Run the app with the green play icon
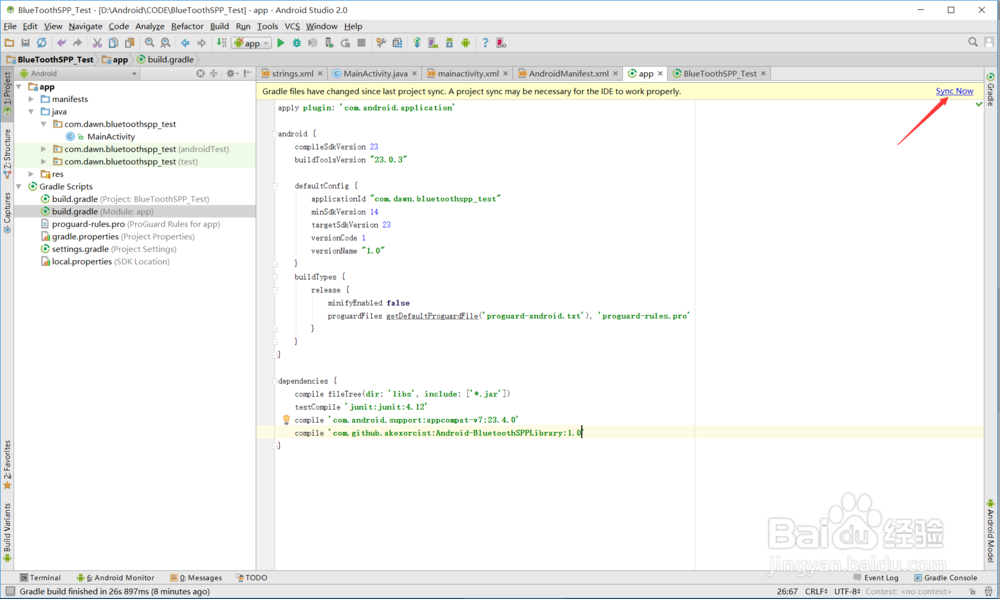Image resolution: width=1000 pixels, height=599 pixels. pos(281,43)
